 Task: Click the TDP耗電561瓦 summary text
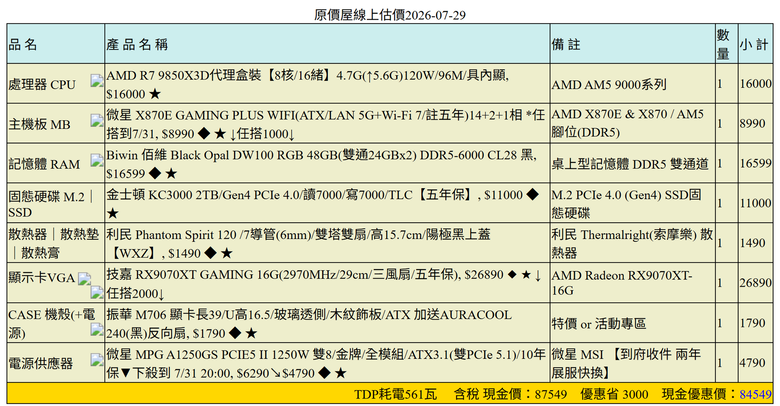tap(395, 395)
